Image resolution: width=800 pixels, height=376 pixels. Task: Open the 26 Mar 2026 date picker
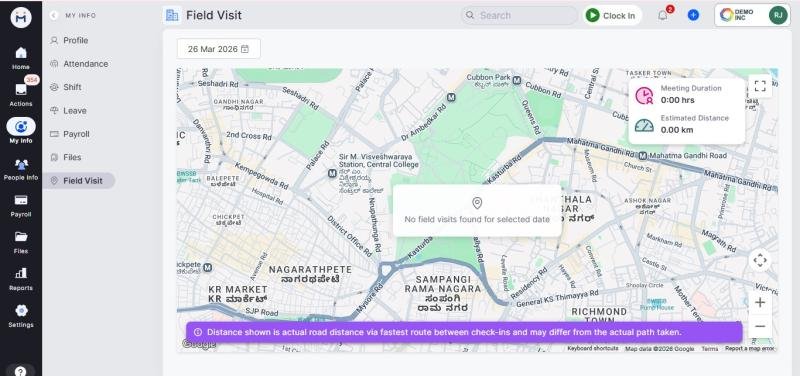pos(218,49)
